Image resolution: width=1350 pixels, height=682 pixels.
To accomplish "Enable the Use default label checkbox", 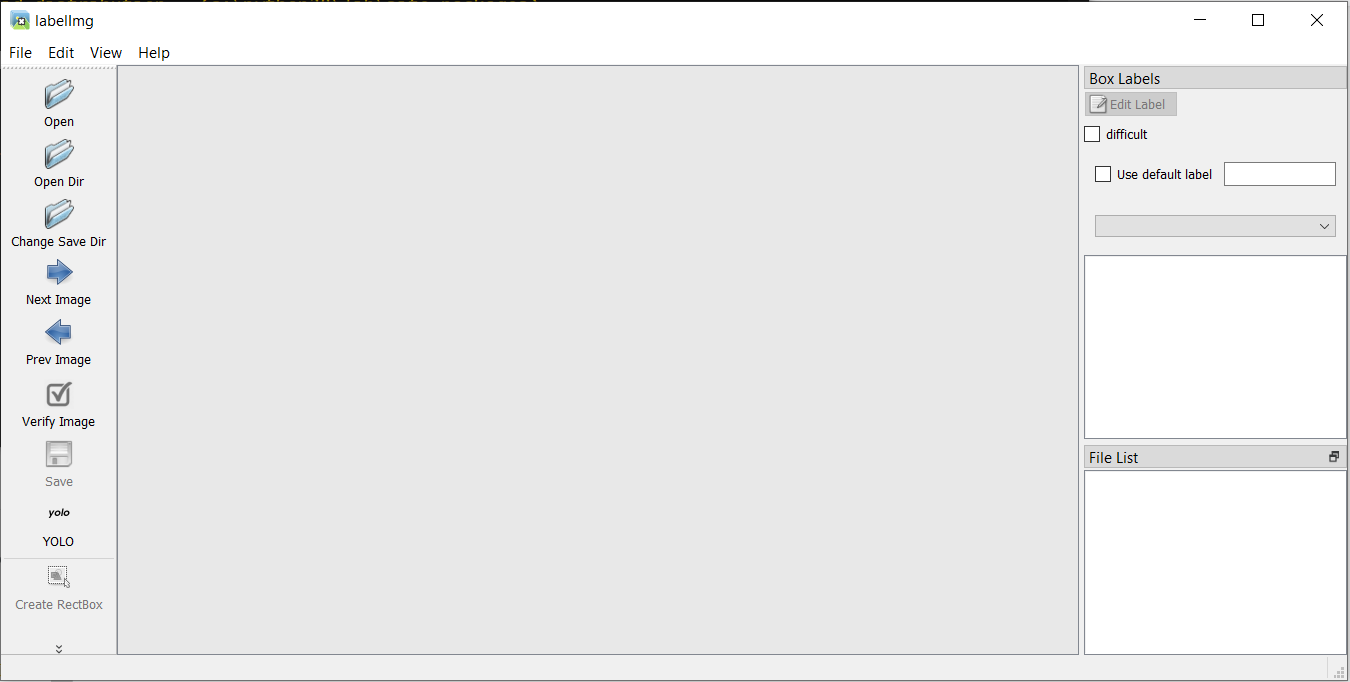I will (x=1103, y=174).
